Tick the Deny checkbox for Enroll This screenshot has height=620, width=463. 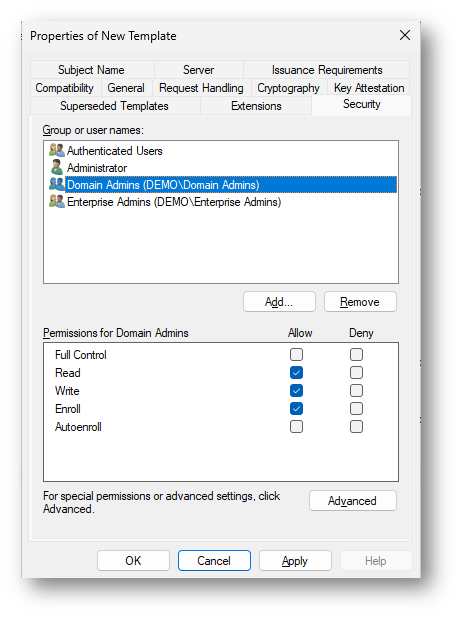click(x=356, y=408)
